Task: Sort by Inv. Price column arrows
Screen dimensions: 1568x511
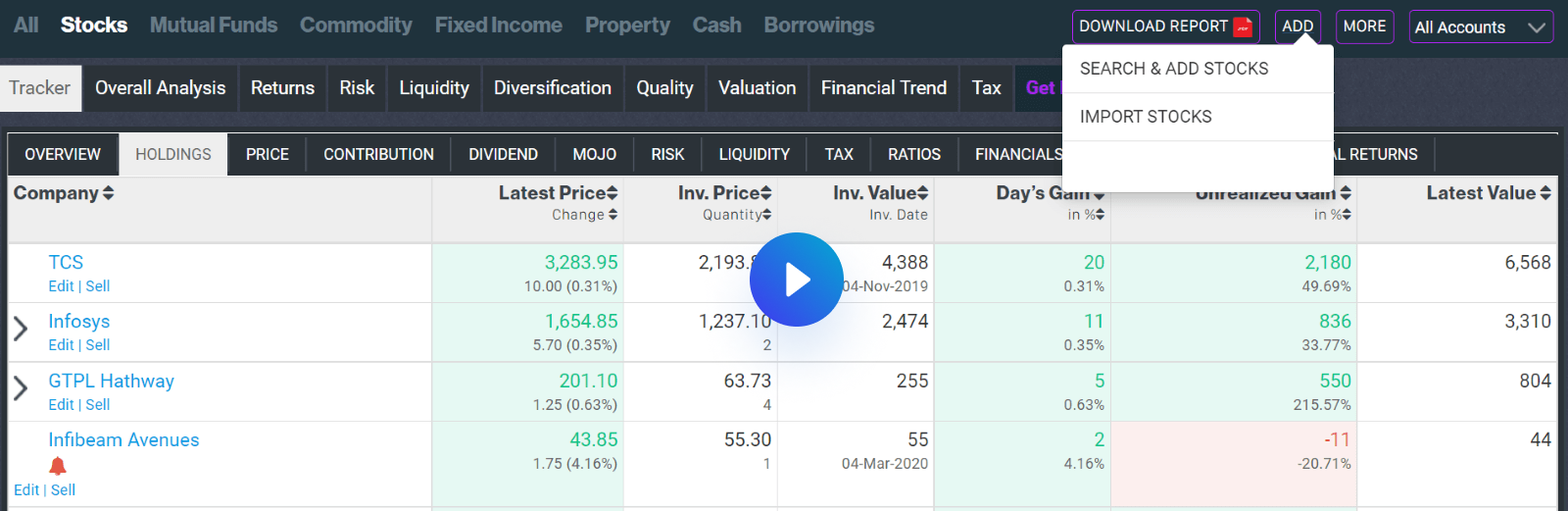Action: (765, 193)
